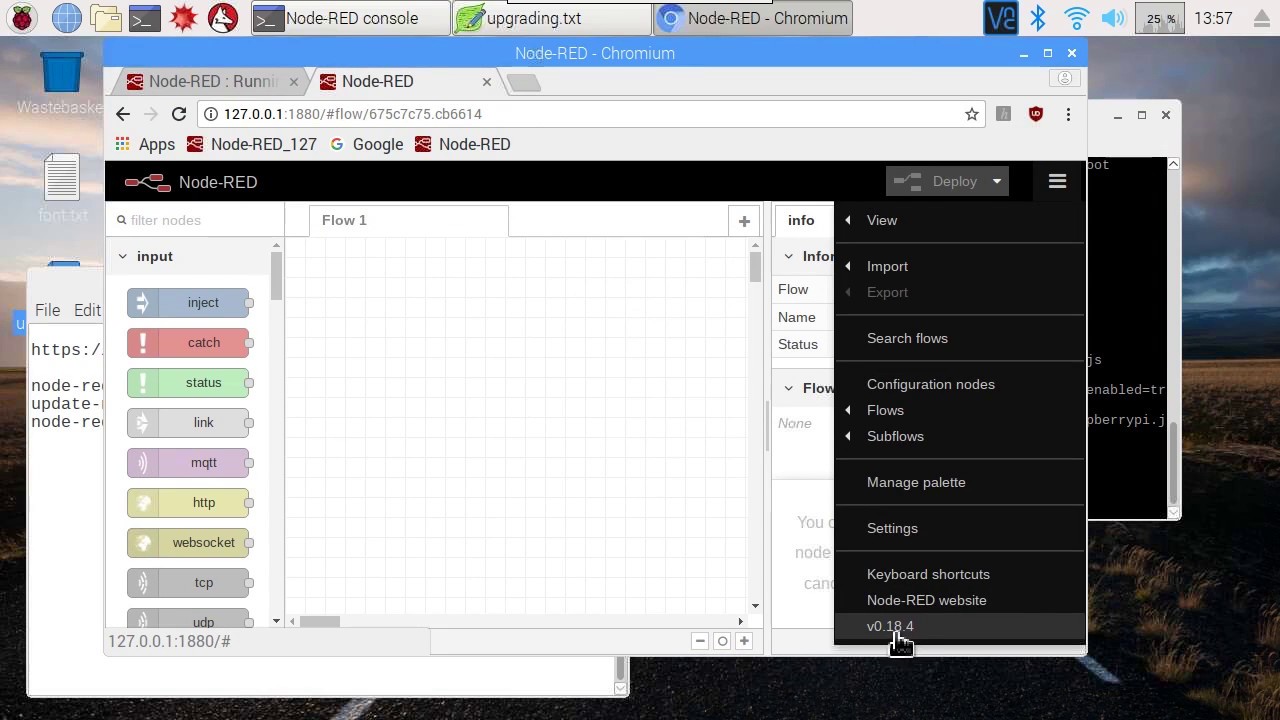
Task: Switch to the Node-RED console taskbar window
Action: click(350, 18)
